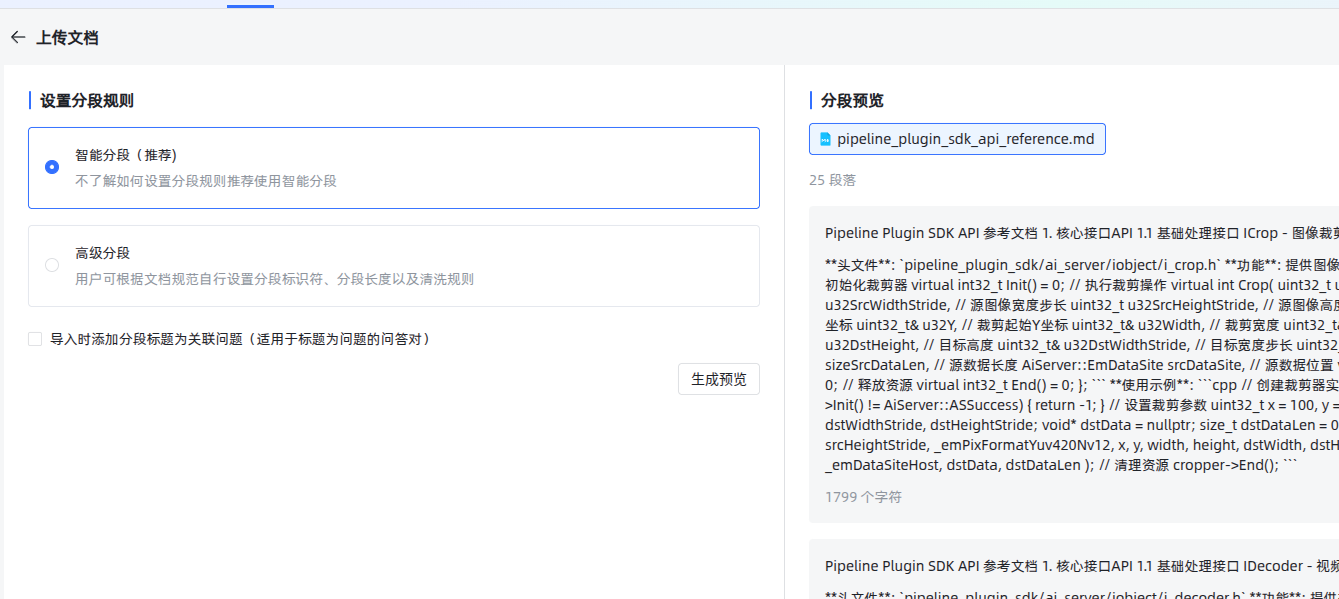Enable 导入时添加分段标题为关联问题 checkbox
1339x599 pixels.
tap(35, 339)
